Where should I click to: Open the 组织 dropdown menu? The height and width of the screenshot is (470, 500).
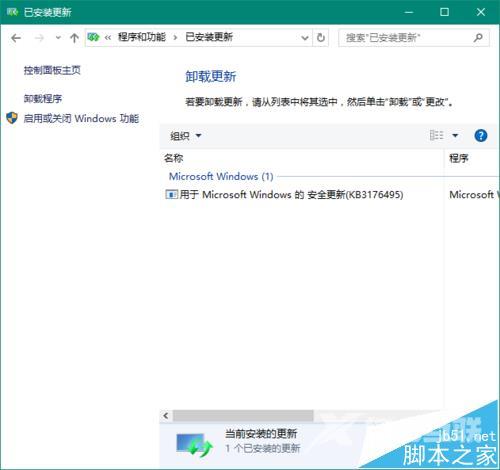[186, 136]
